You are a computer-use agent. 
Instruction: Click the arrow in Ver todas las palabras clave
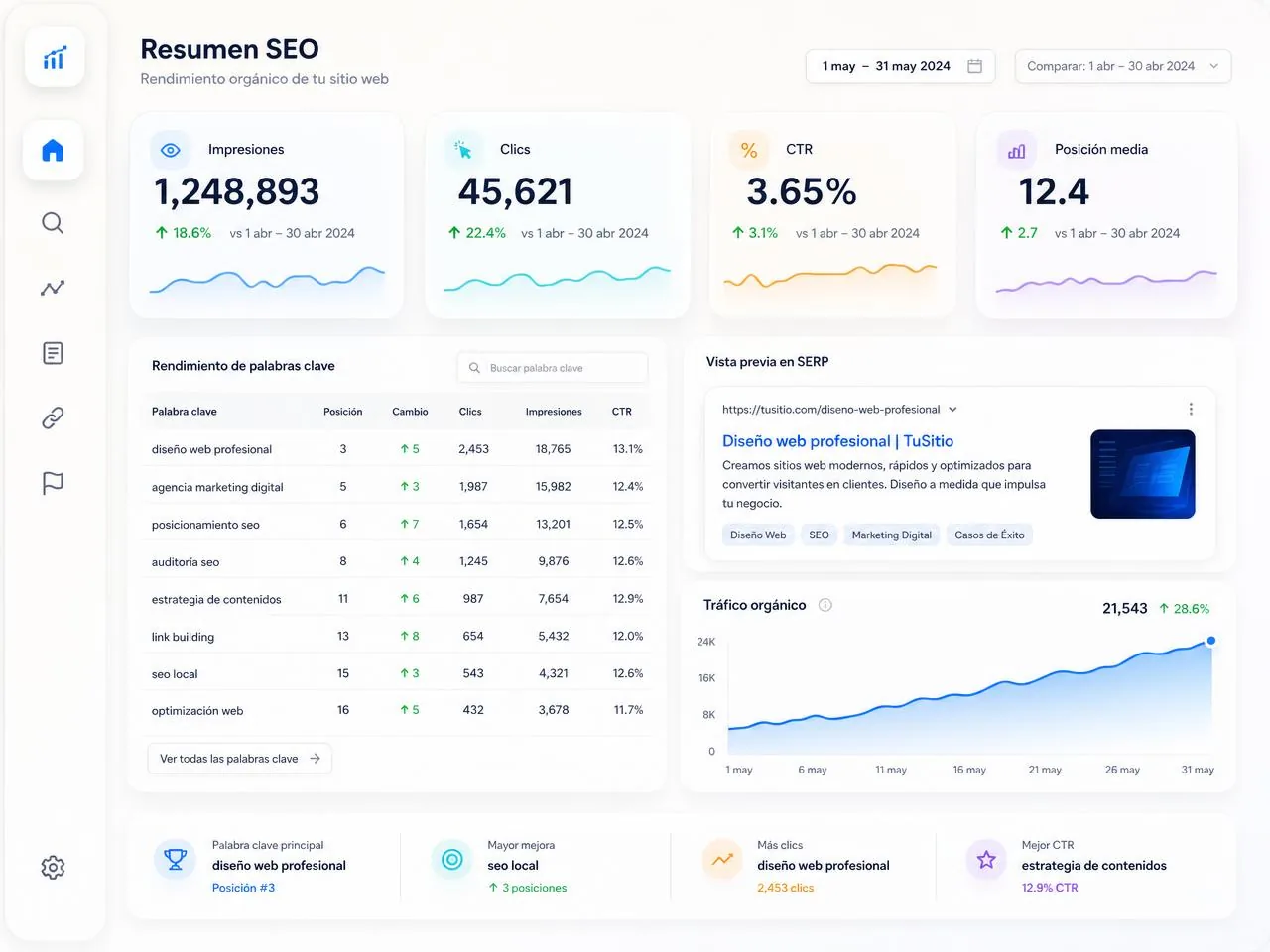(x=315, y=759)
